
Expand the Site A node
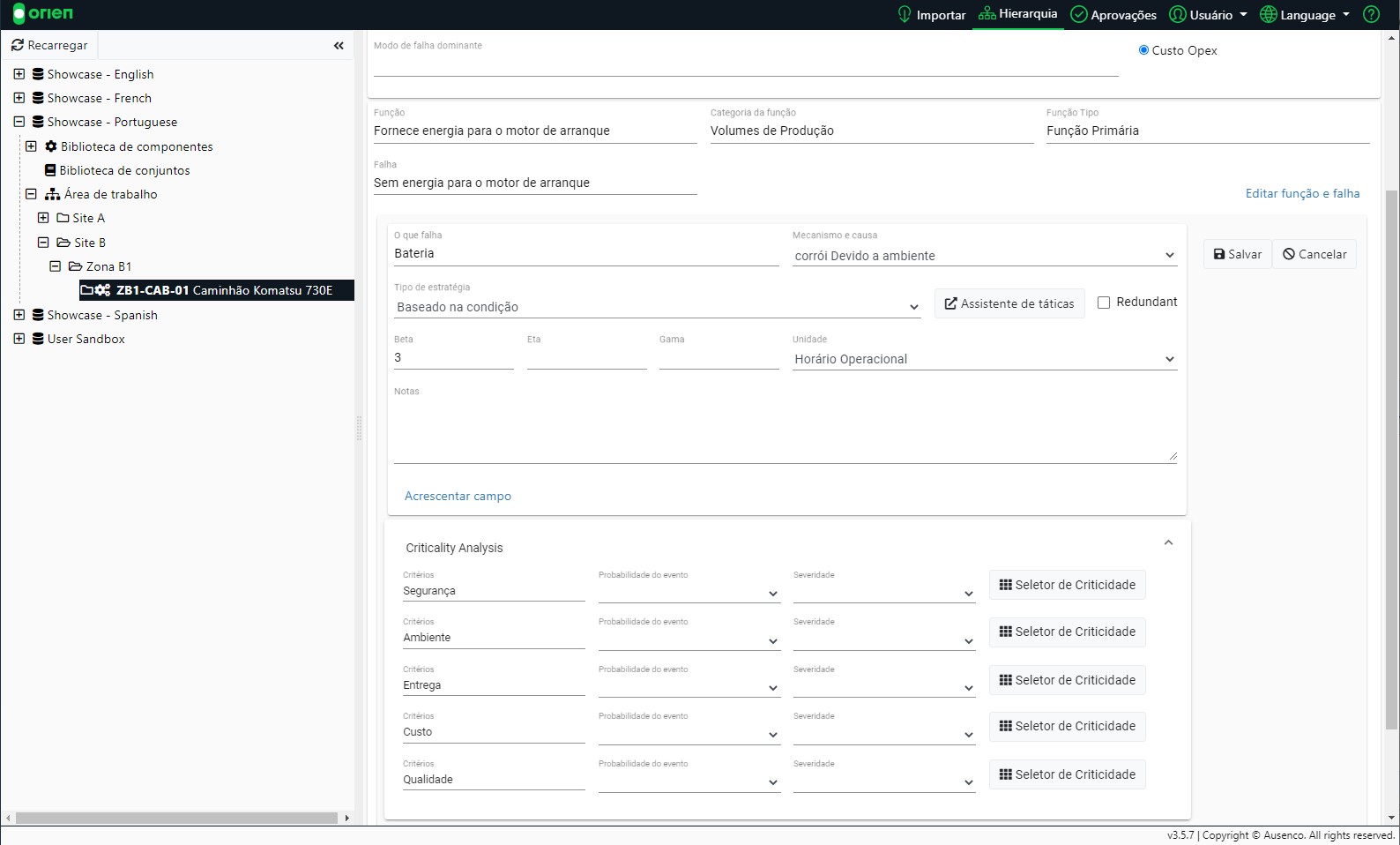tap(43, 218)
